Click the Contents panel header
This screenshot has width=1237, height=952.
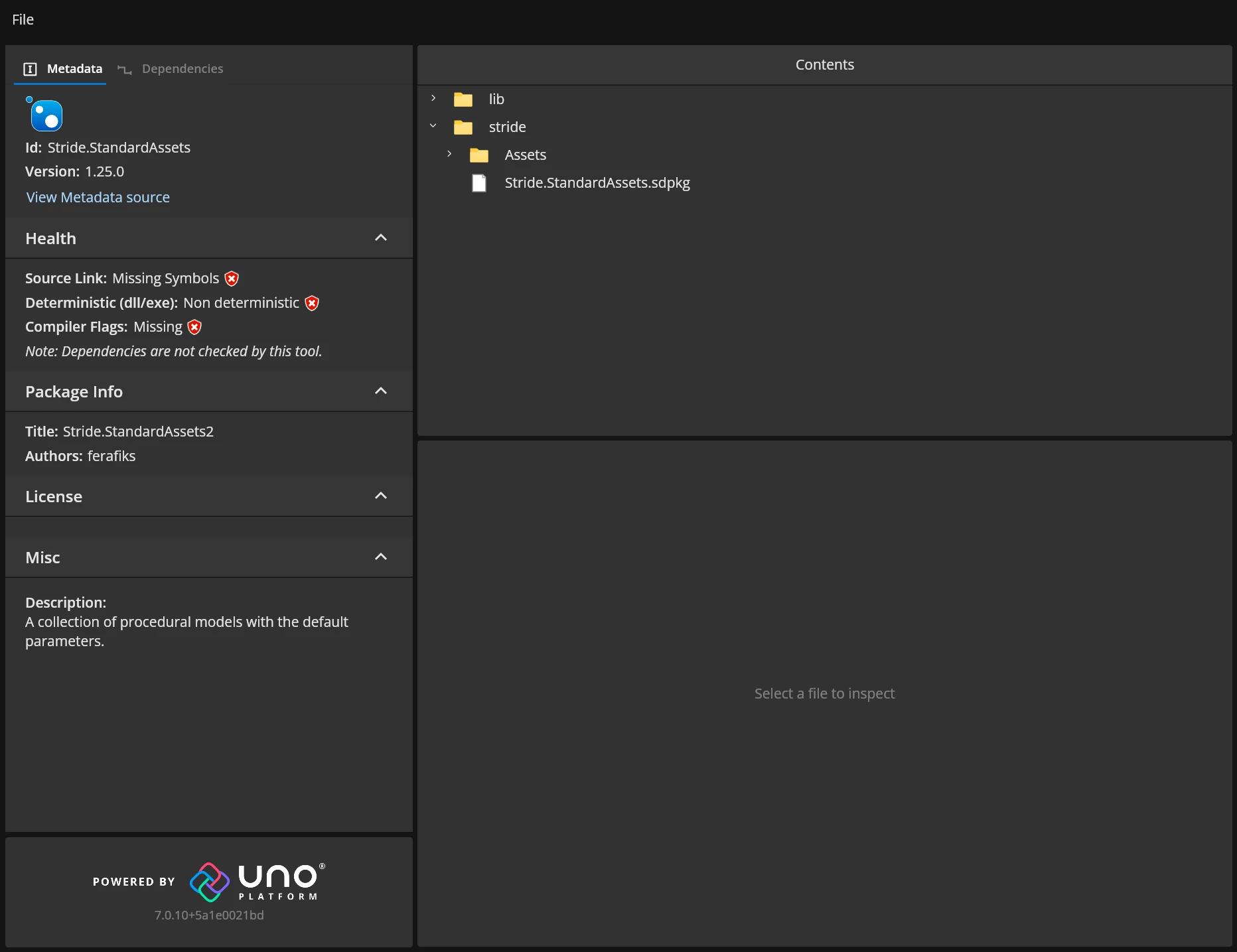[x=825, y=65]
